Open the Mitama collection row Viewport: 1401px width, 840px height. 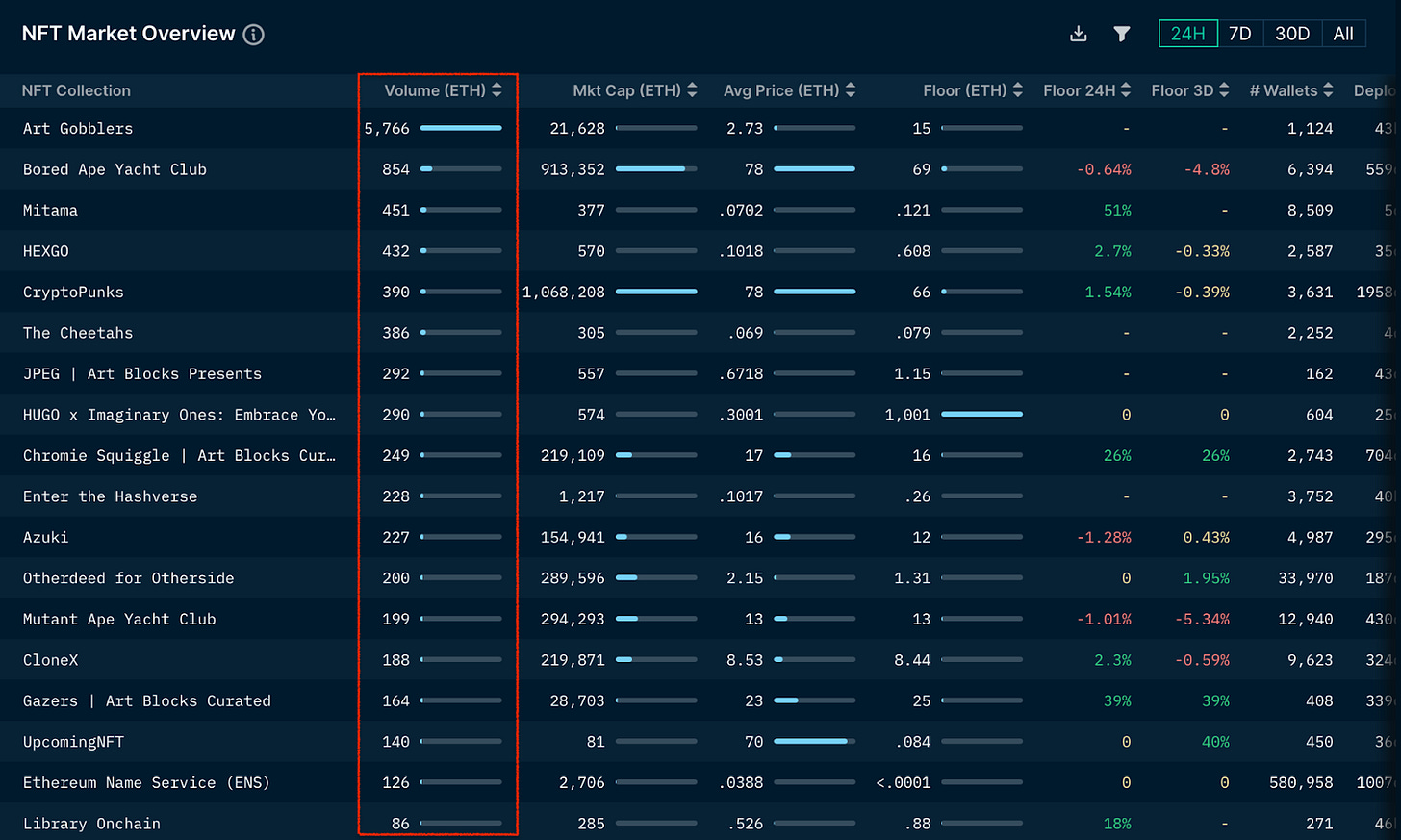(x=50, y=210)
